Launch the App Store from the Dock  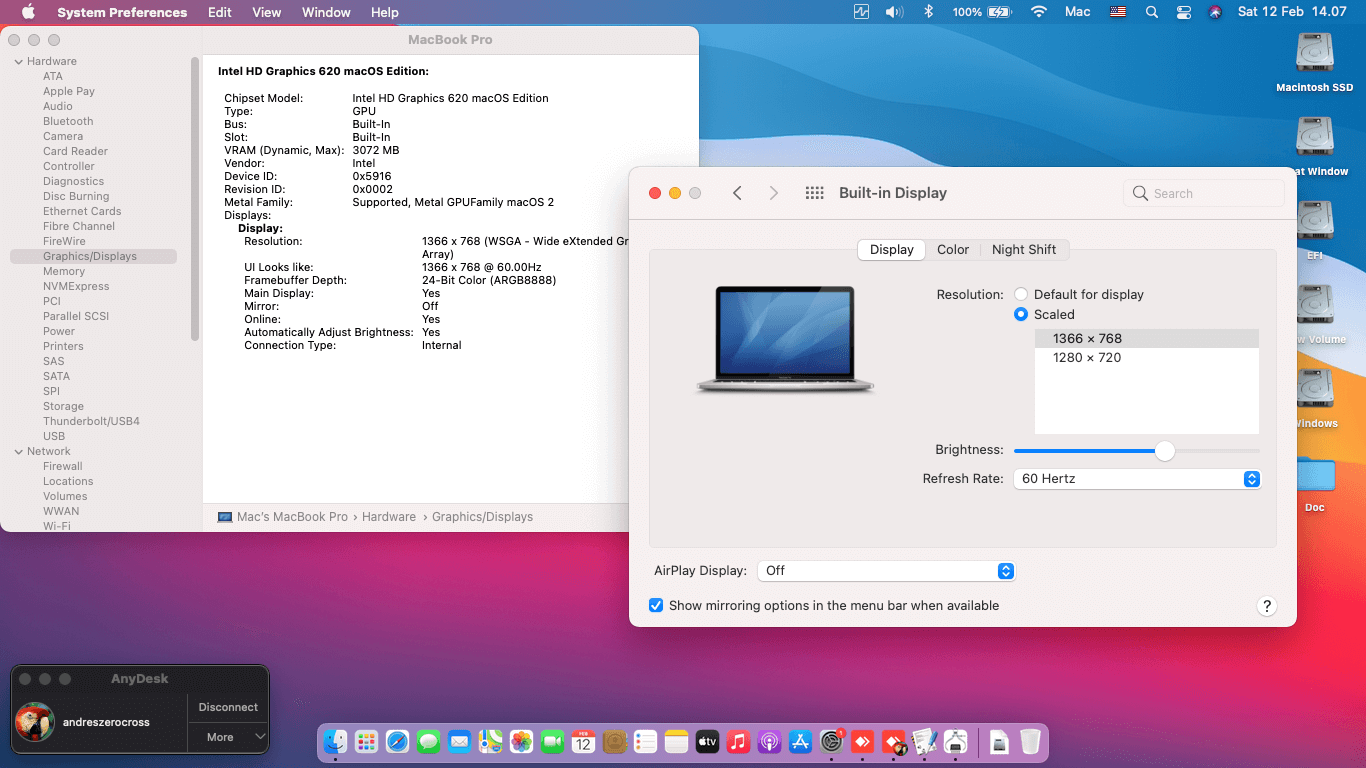(800, 741)
